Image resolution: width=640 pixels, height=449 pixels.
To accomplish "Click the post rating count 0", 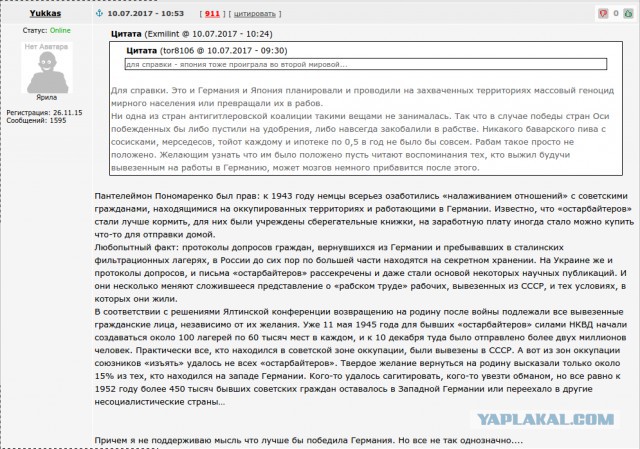I will tap(616, 13).
